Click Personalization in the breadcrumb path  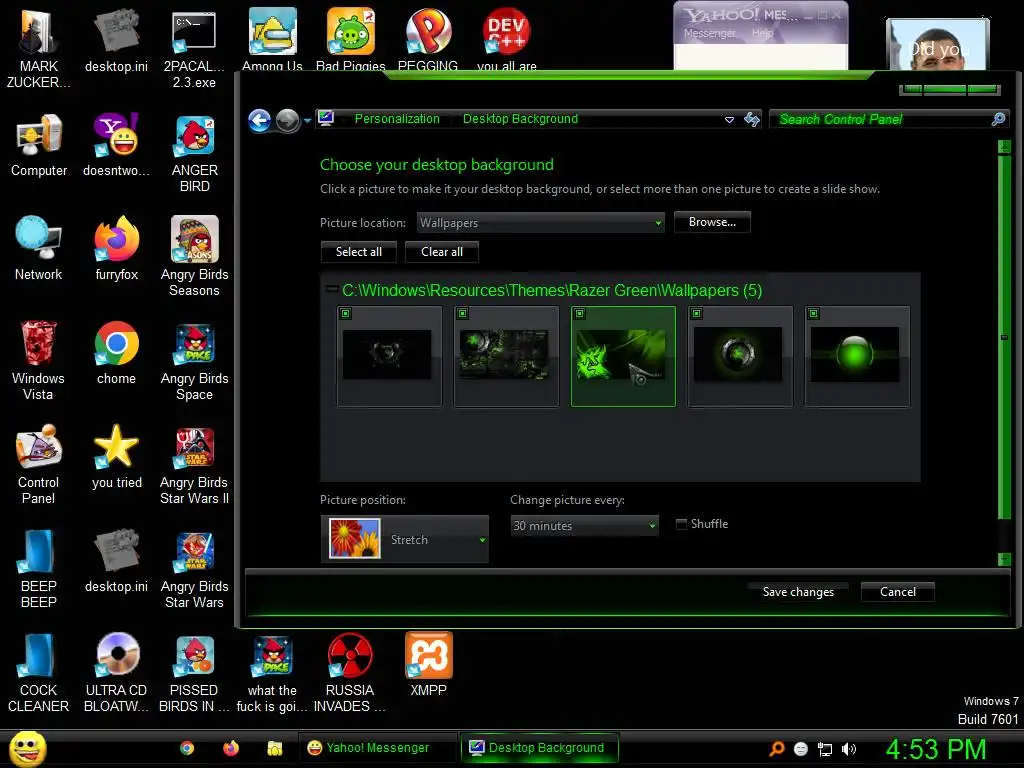pos(397,119)
